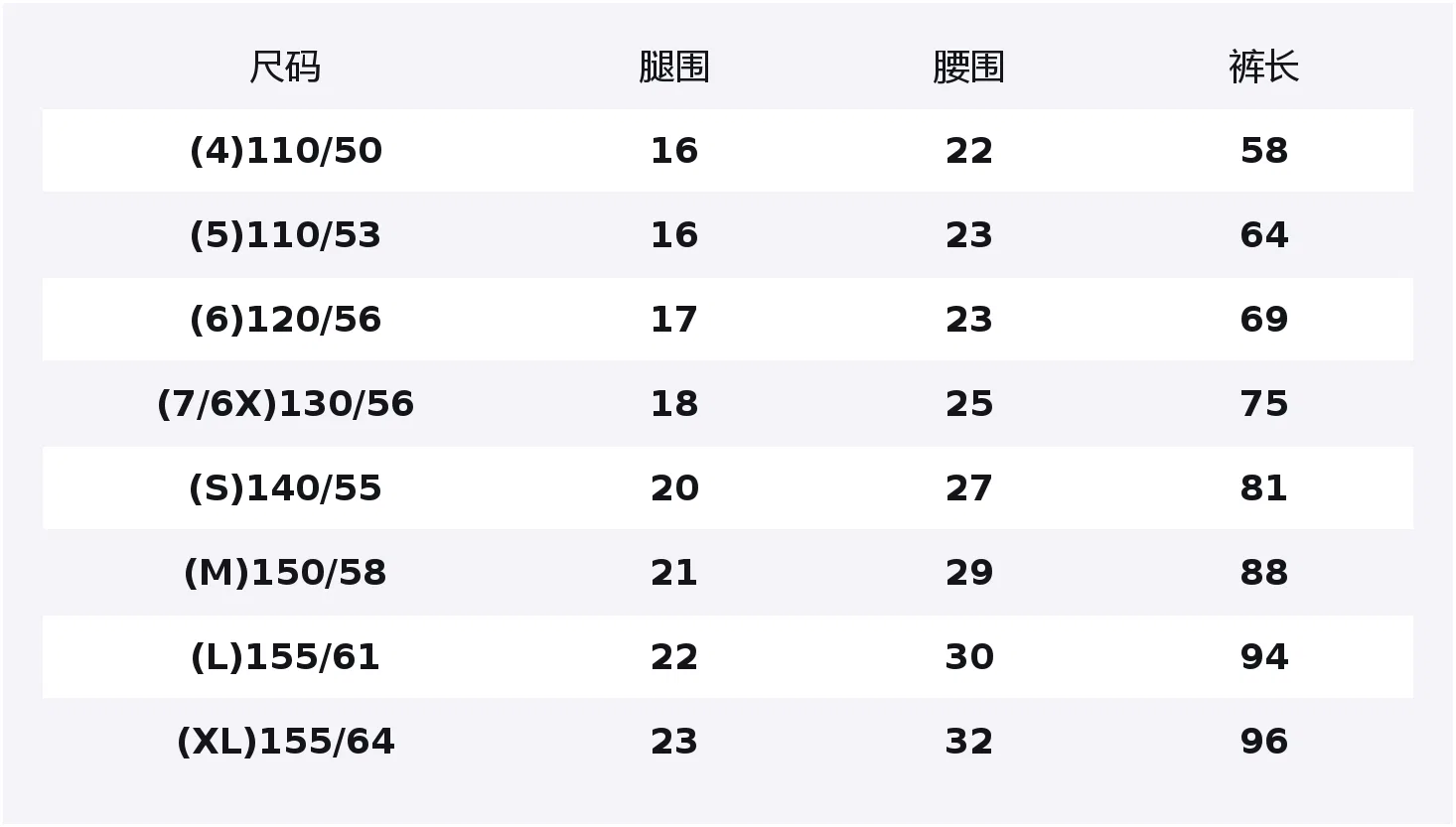The image size is (1456, 827).
Task: Select the (4)110/50 size row label
Action: click(286, 151)
